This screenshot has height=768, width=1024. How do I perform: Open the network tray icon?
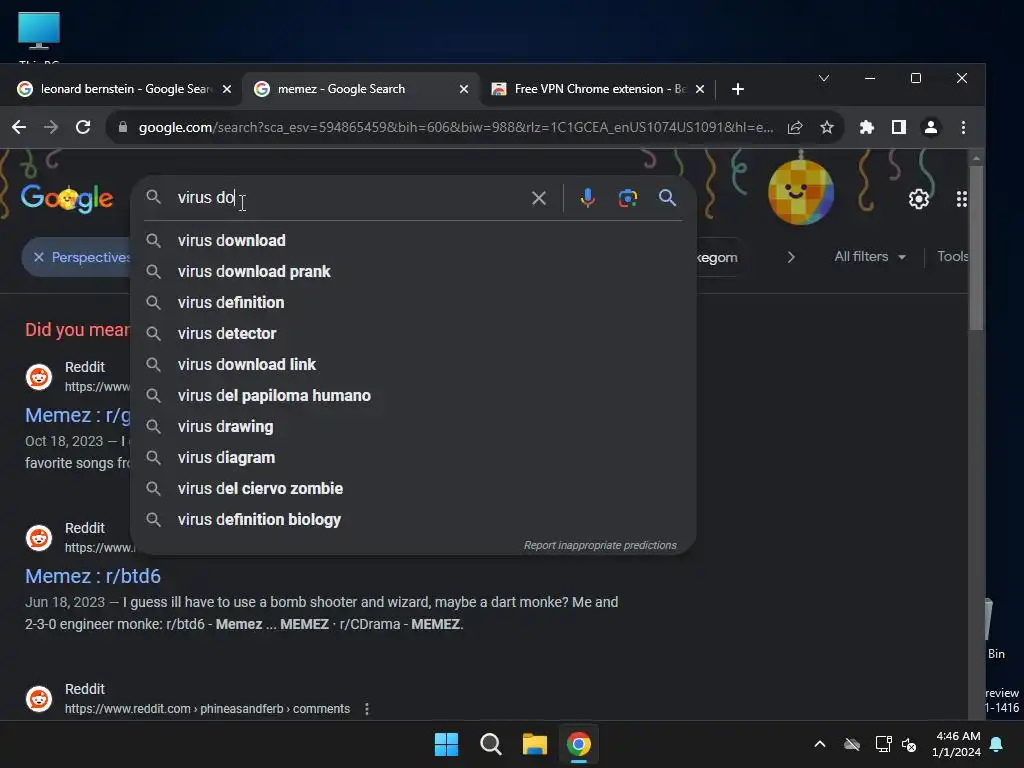(x=883, y=744)
